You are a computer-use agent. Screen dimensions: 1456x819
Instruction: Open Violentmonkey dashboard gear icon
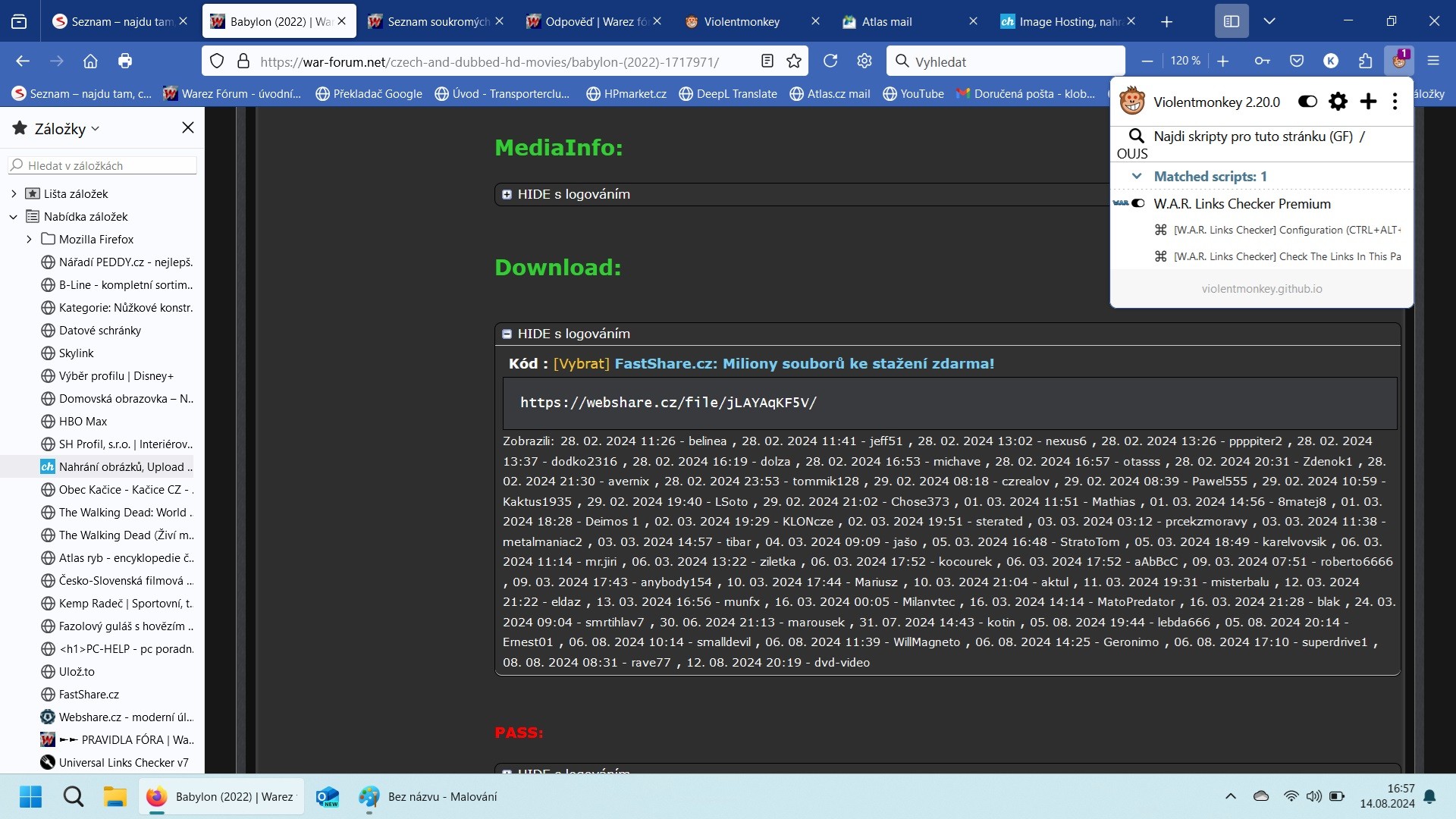1338,102
